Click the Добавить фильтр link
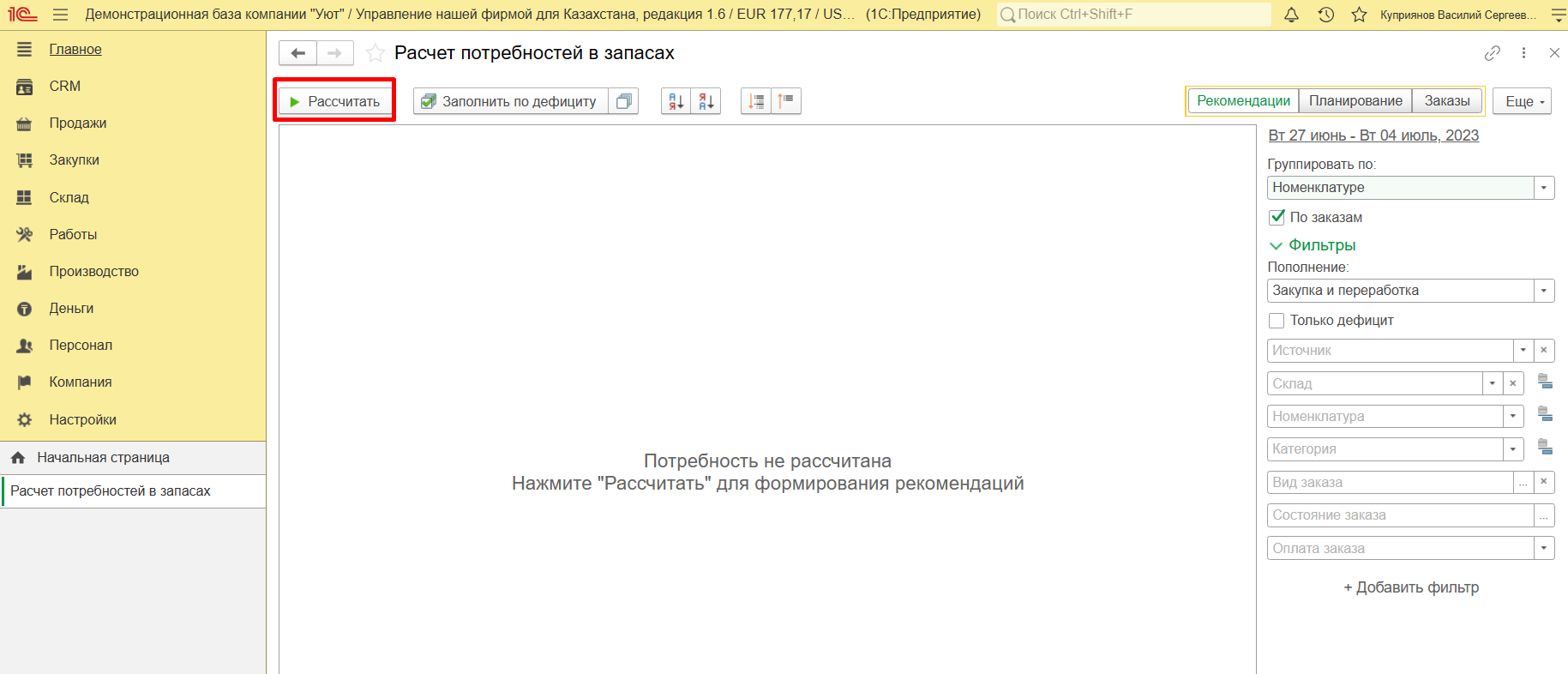The height and width of the screenshot is (674, 1568). 1411,587
